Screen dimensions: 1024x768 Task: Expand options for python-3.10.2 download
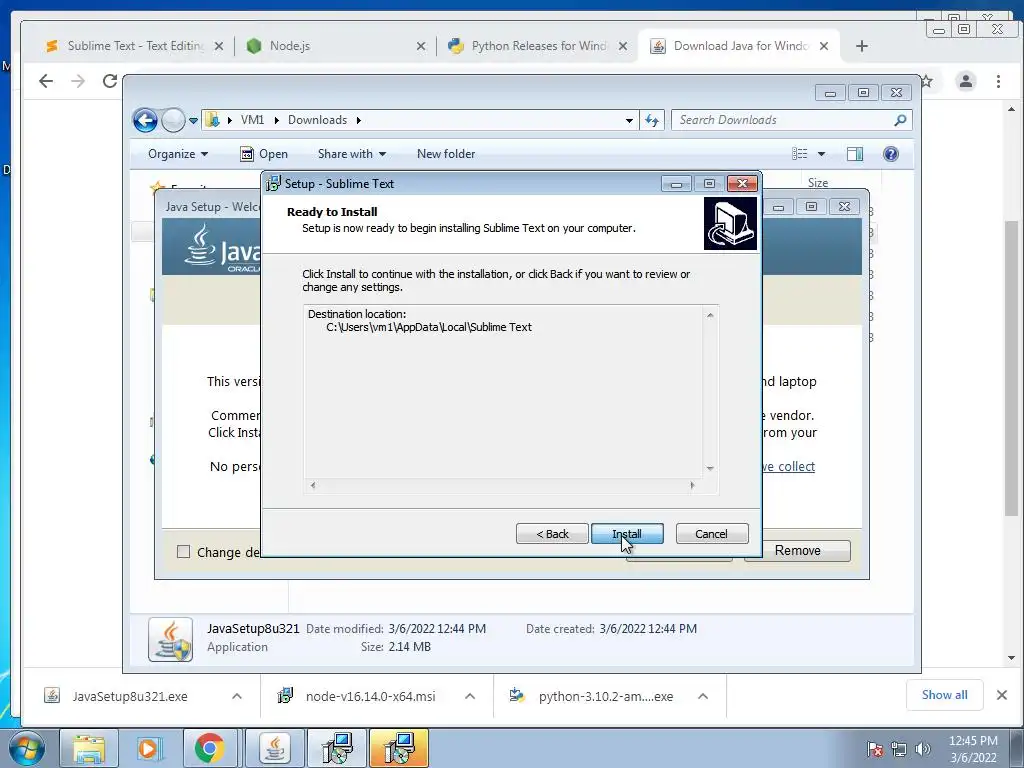[x=703, y=696]
